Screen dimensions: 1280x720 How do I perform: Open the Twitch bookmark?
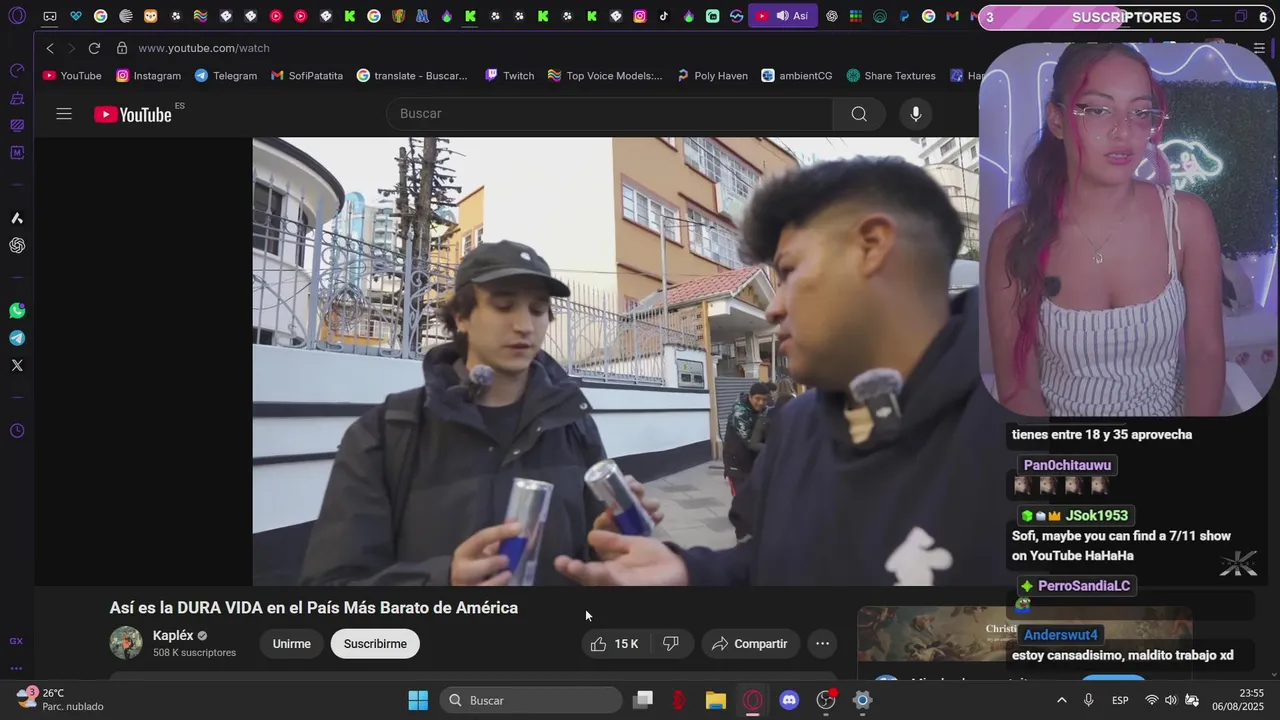pyautogui.click(x=510, y=76)
